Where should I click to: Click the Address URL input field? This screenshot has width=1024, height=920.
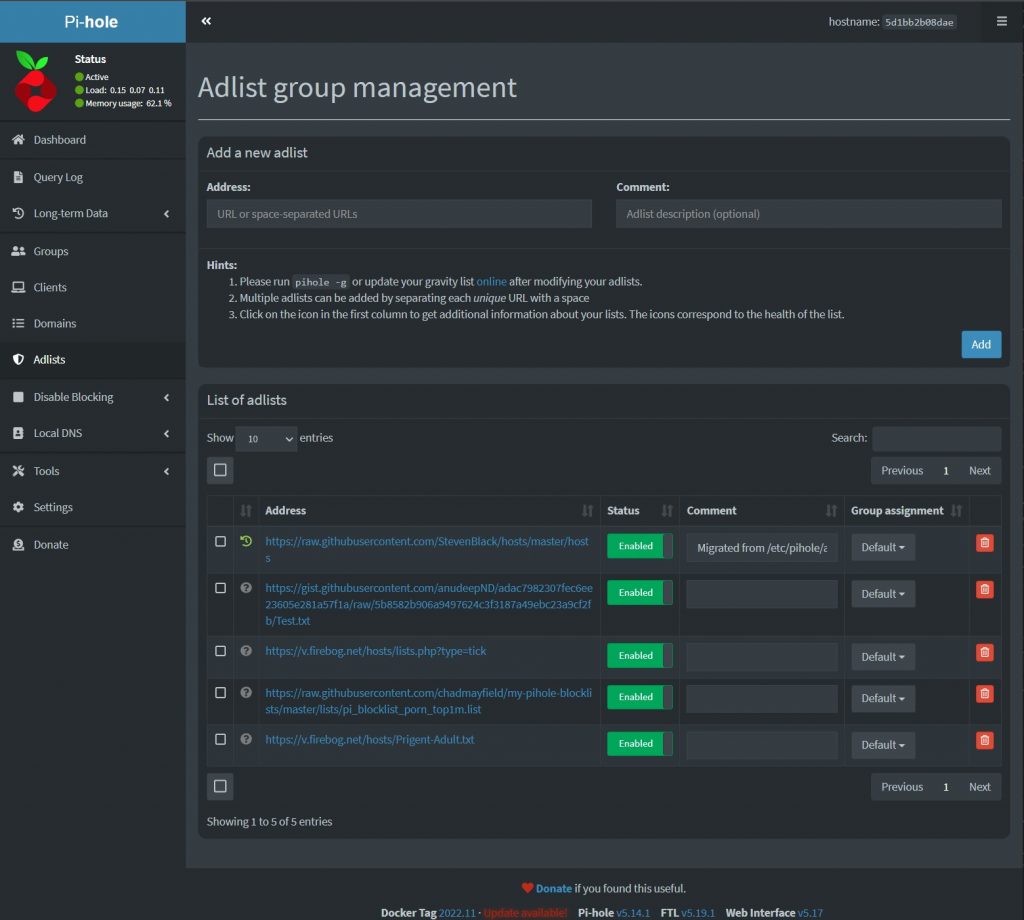[399, 214]
